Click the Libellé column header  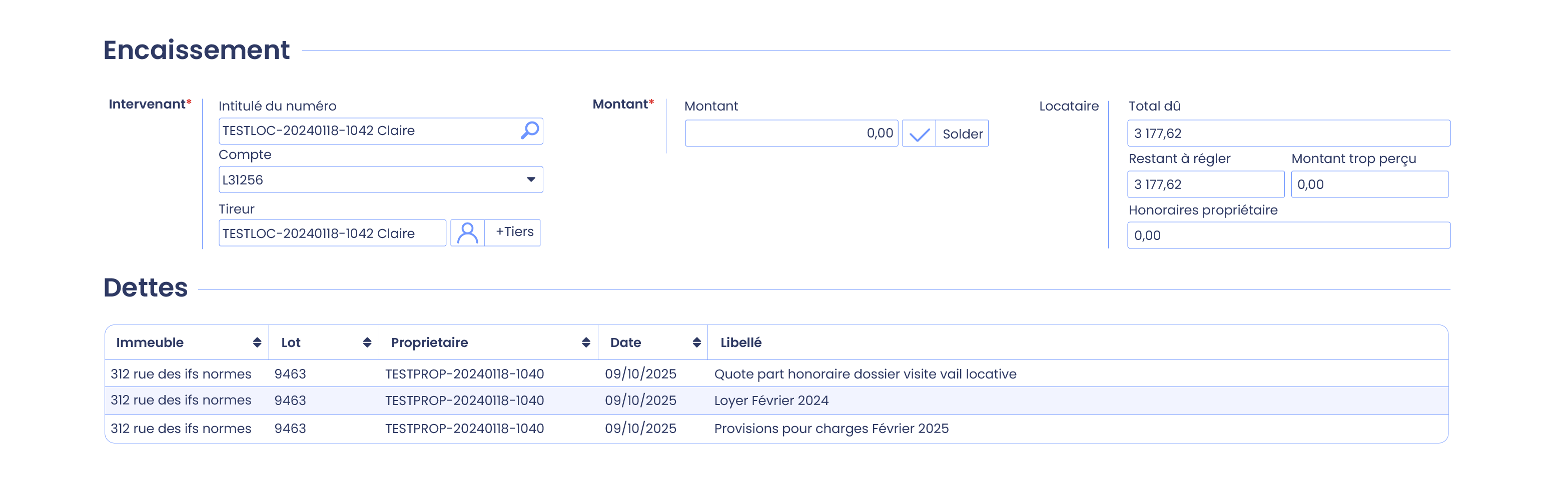tap(741, 342)
